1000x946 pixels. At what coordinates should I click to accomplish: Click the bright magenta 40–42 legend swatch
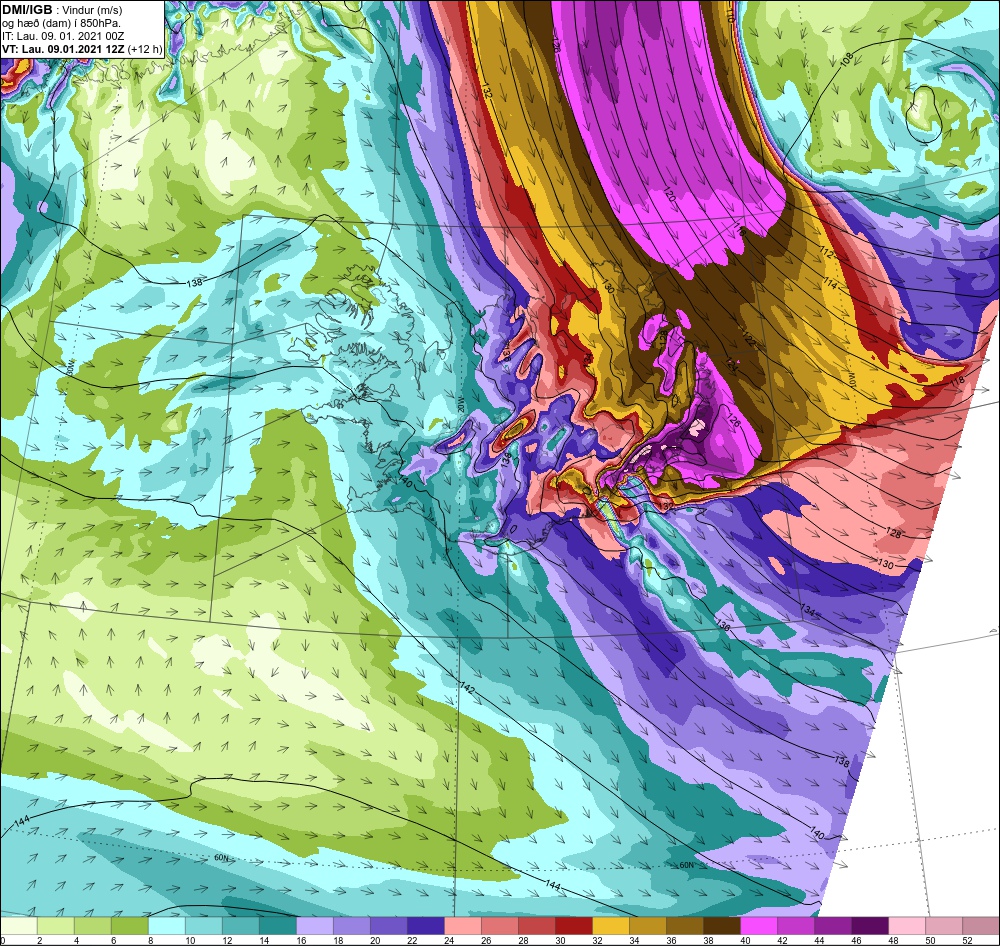pyautogui.click(x=759, y=925)
